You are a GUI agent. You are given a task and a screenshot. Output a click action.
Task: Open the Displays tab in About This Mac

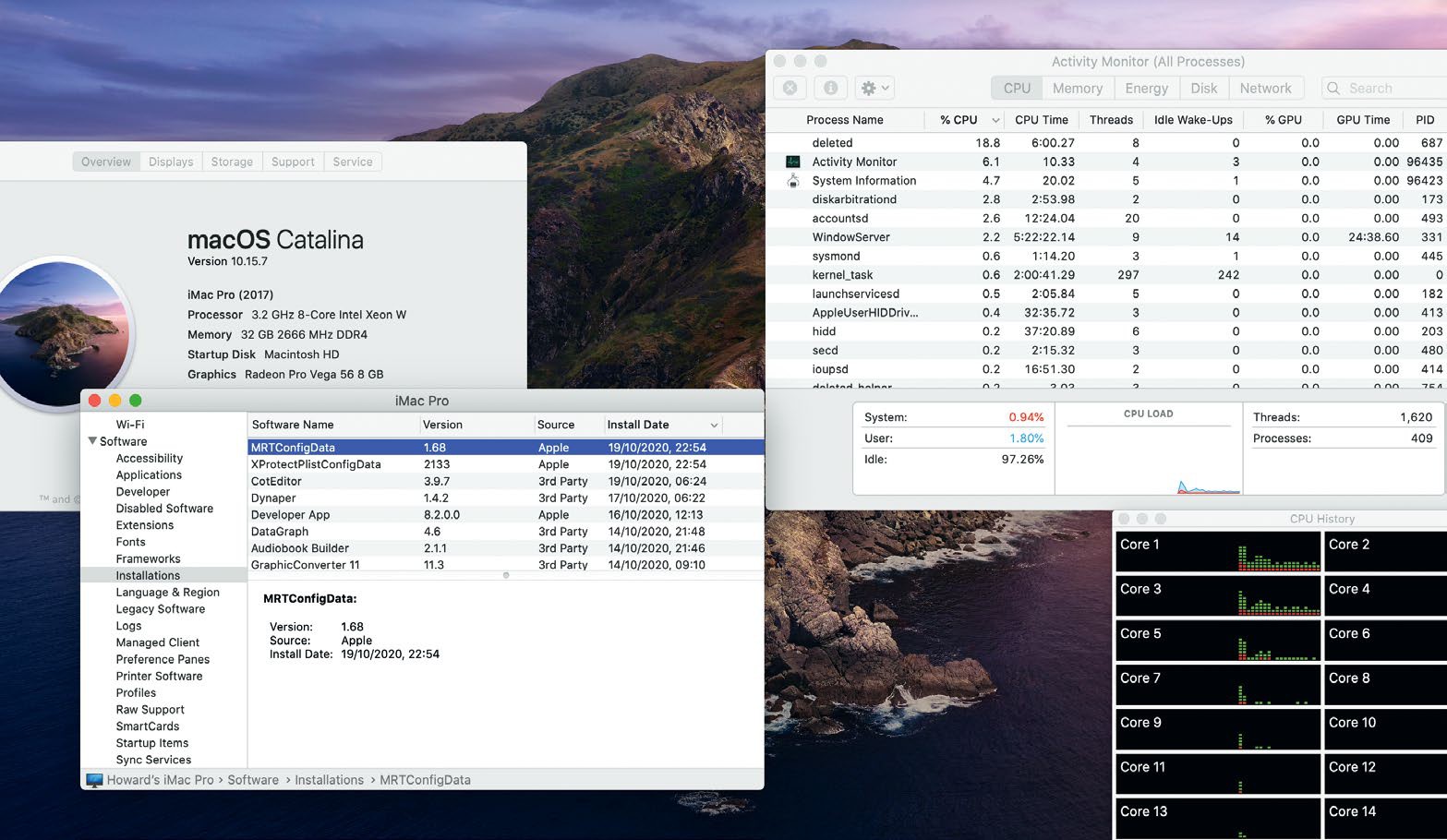point(171,162)
